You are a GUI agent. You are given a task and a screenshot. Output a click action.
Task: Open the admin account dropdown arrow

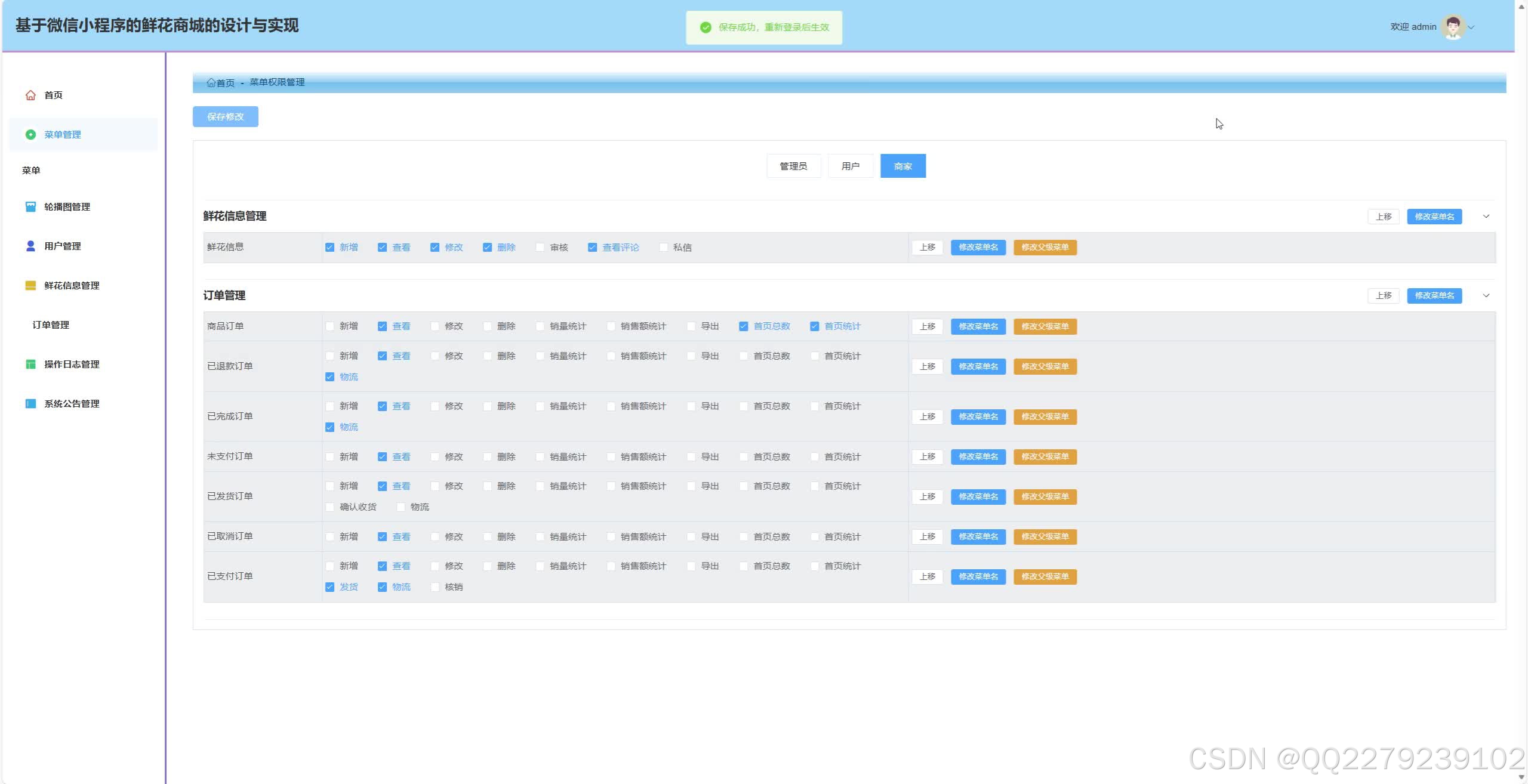[1471, 27]
